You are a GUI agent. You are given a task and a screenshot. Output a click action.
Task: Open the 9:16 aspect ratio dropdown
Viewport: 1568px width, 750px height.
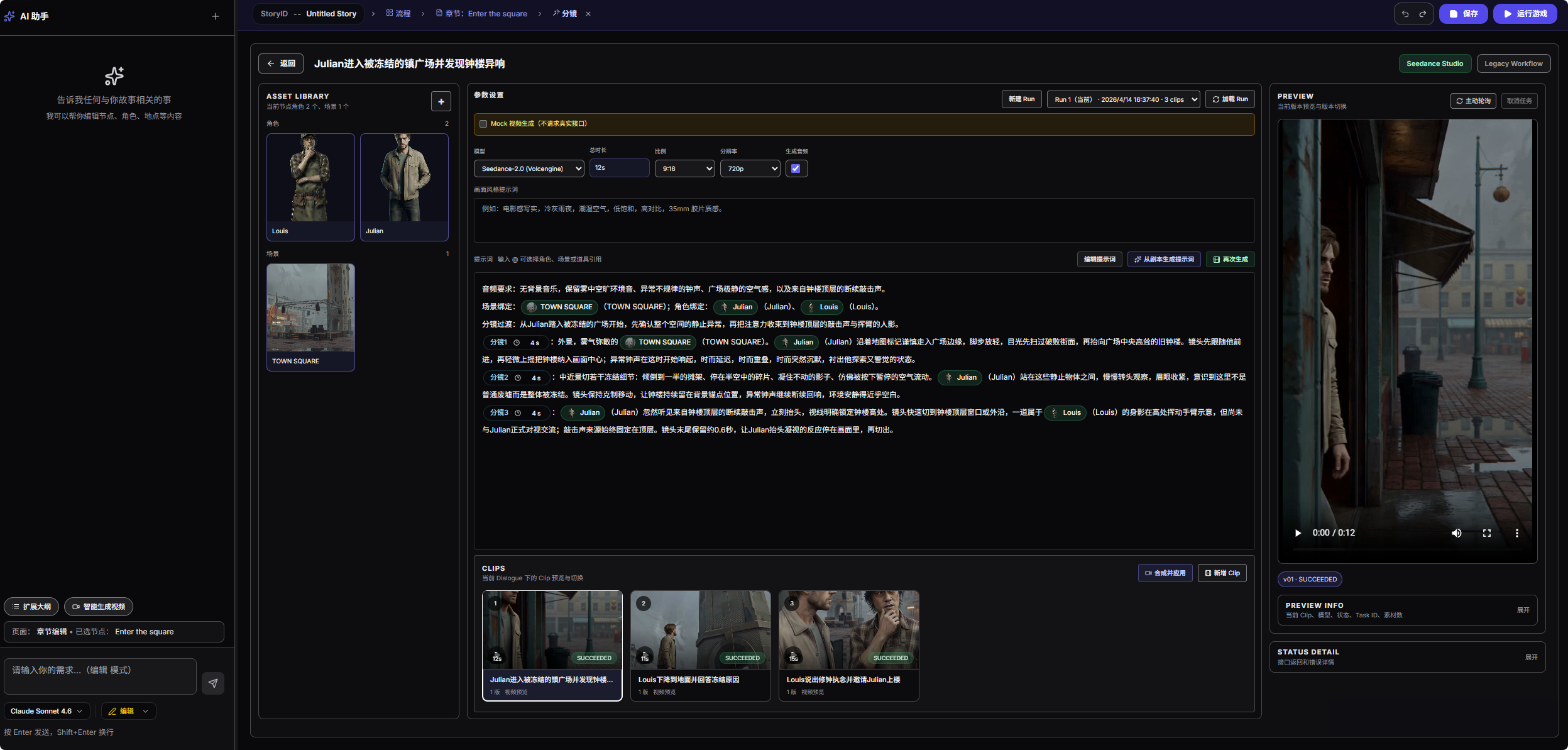click(x=684, y=168)
